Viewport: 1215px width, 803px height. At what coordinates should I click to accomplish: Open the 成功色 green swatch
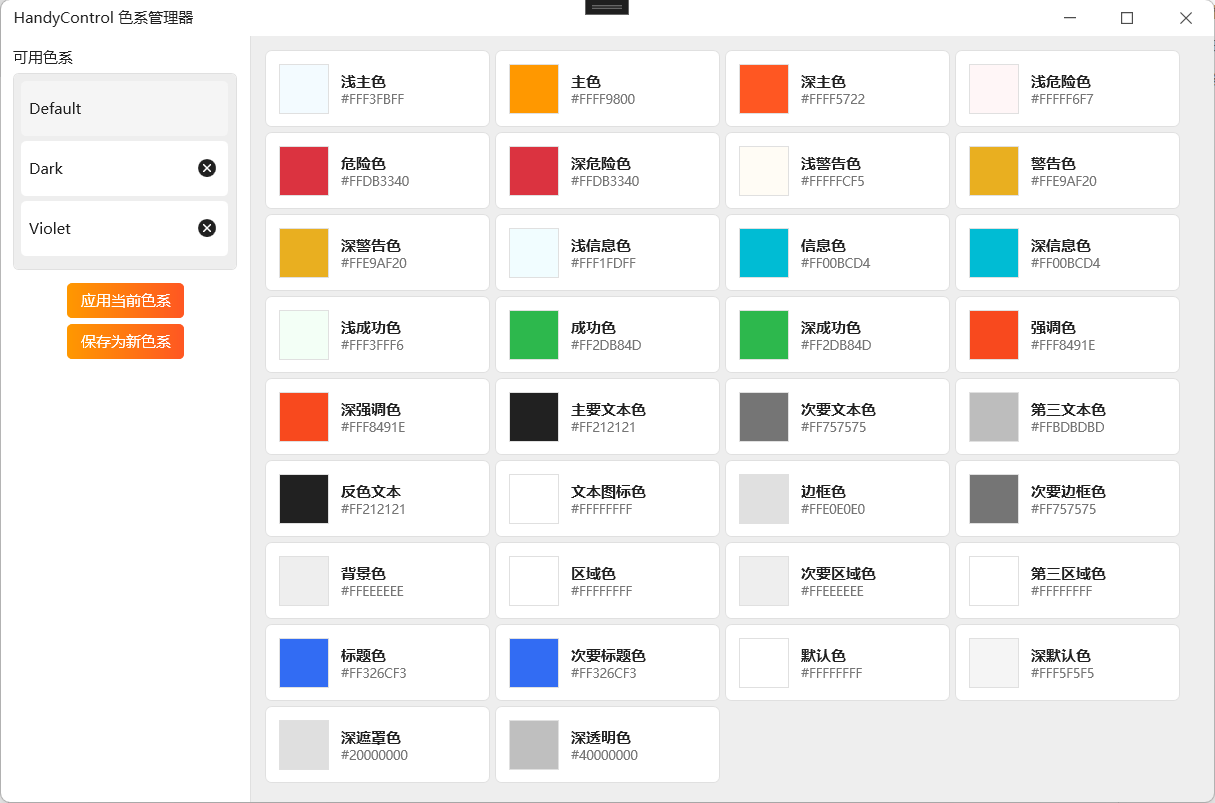click(534, 335)
